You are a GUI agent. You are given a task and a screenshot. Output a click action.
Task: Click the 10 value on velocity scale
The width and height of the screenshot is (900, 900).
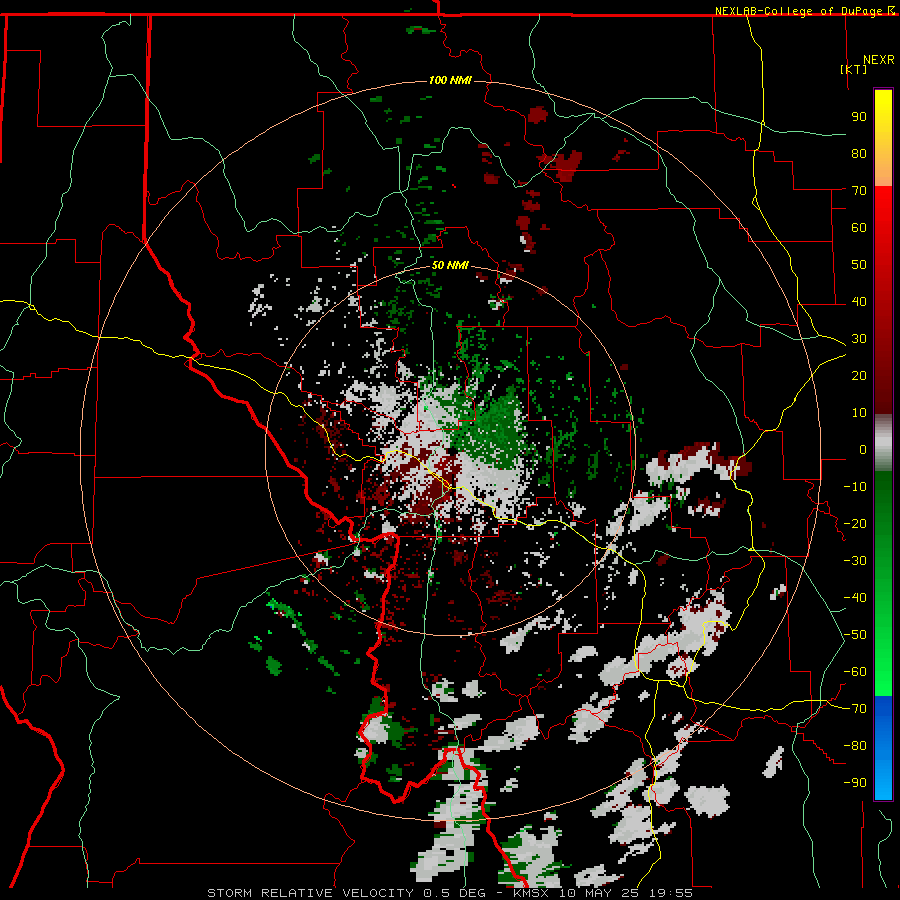(x=859, y=413)
